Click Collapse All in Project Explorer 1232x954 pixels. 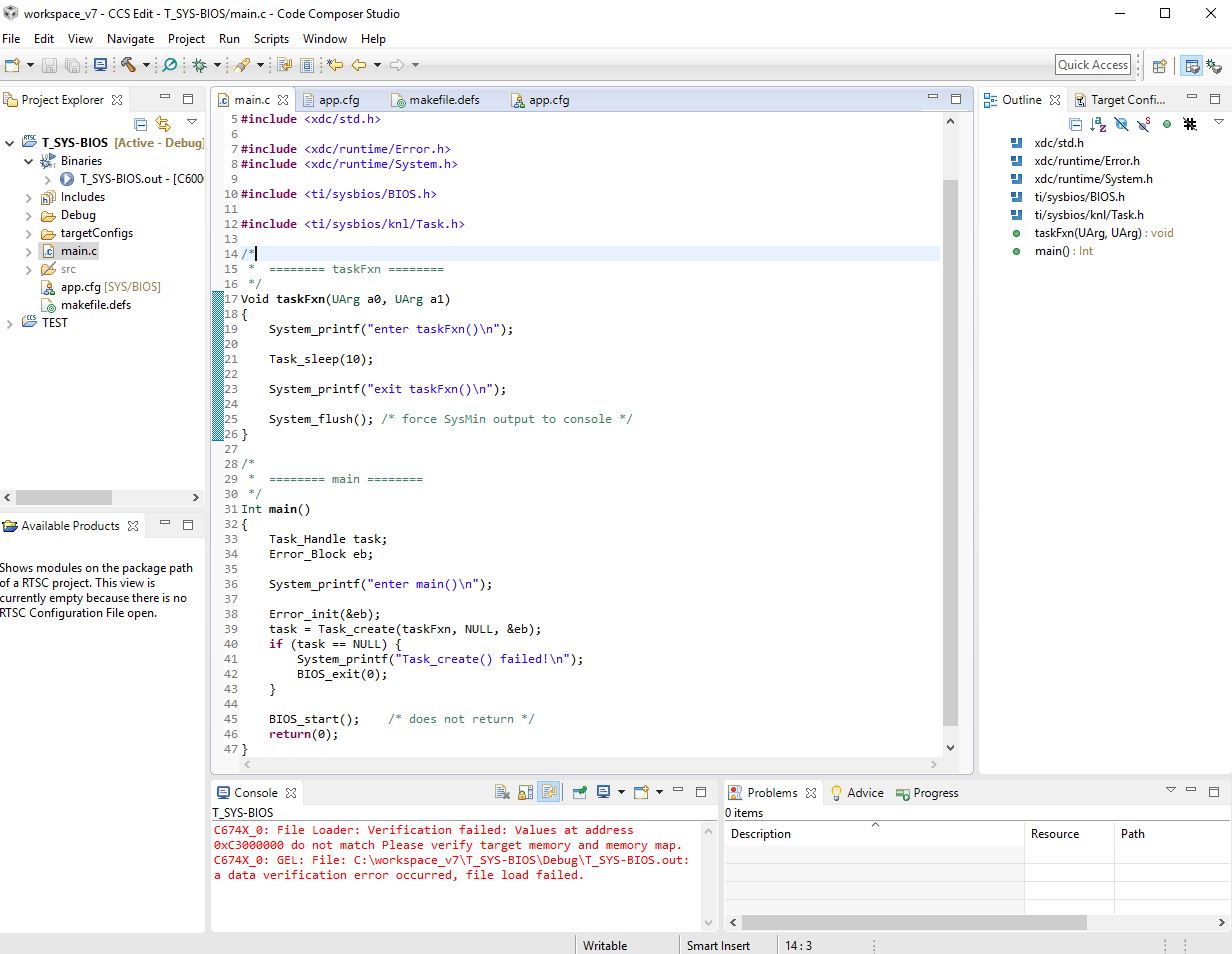point(141,124)
